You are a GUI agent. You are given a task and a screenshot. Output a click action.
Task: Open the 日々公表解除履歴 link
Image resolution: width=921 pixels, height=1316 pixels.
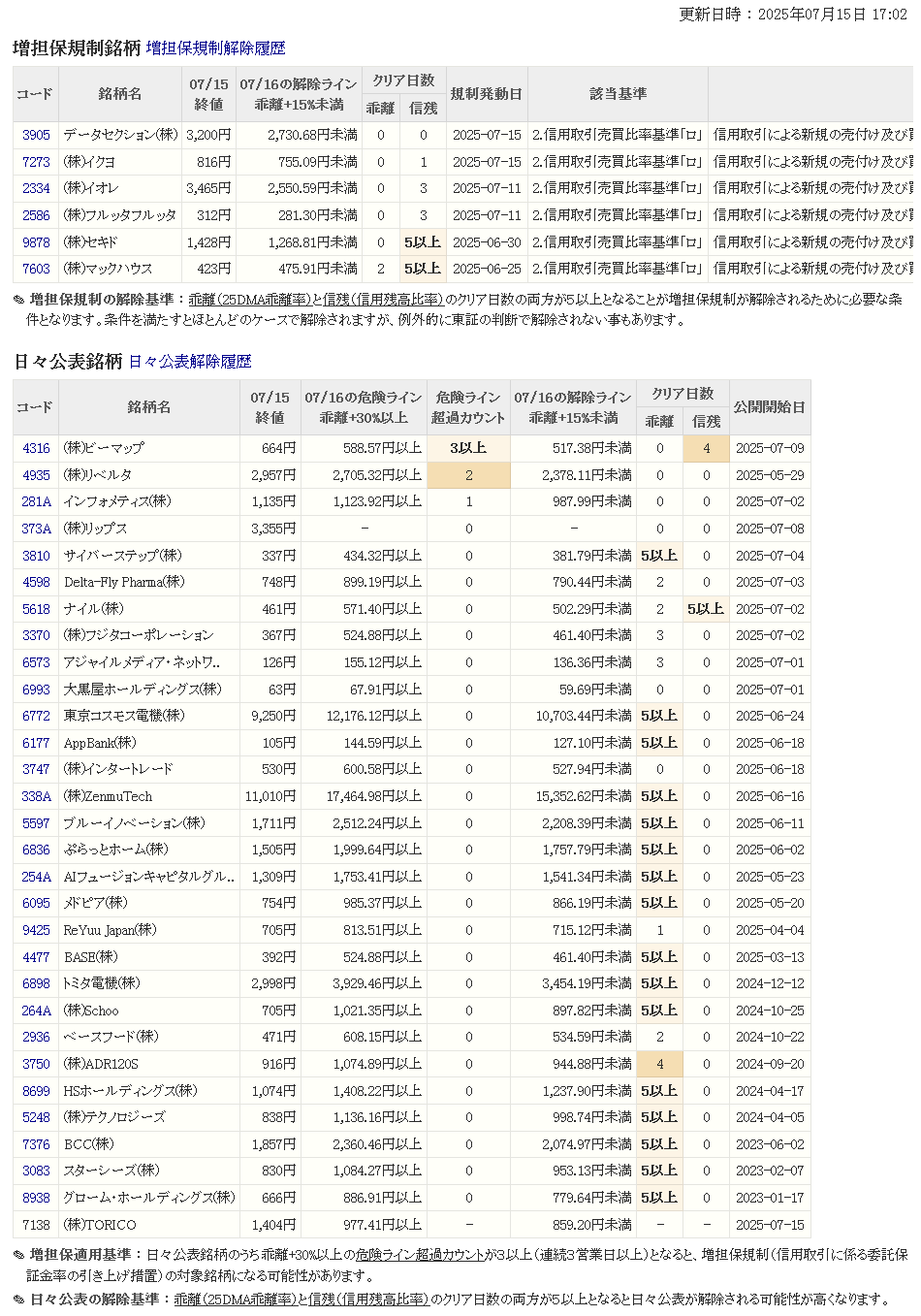point(190,361)
